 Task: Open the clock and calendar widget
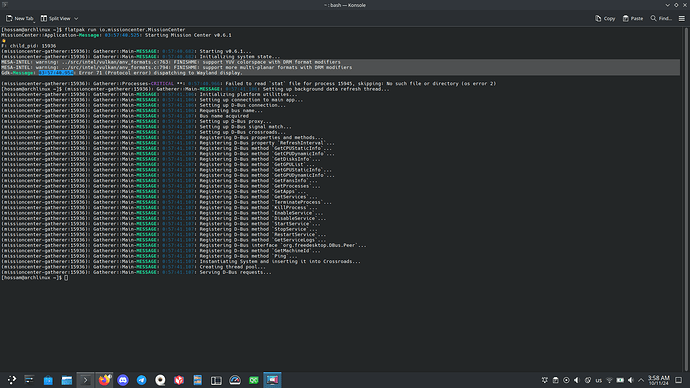tap(658, 380)
